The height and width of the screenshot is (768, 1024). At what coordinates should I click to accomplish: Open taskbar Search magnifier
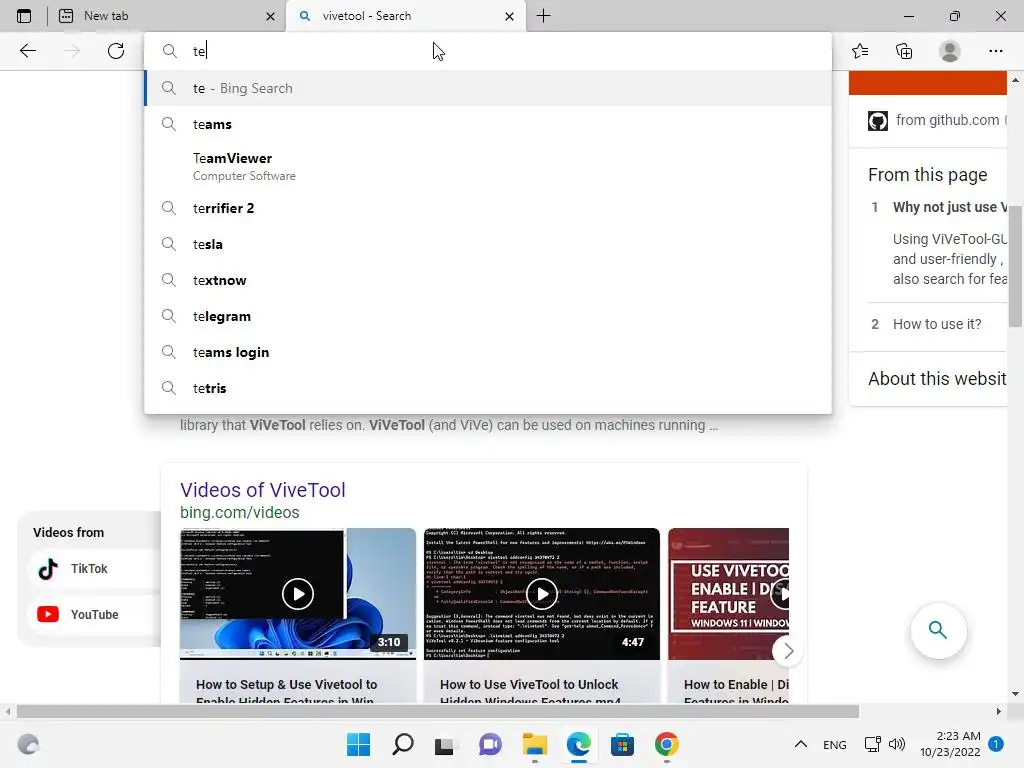[x=403, y=744]
